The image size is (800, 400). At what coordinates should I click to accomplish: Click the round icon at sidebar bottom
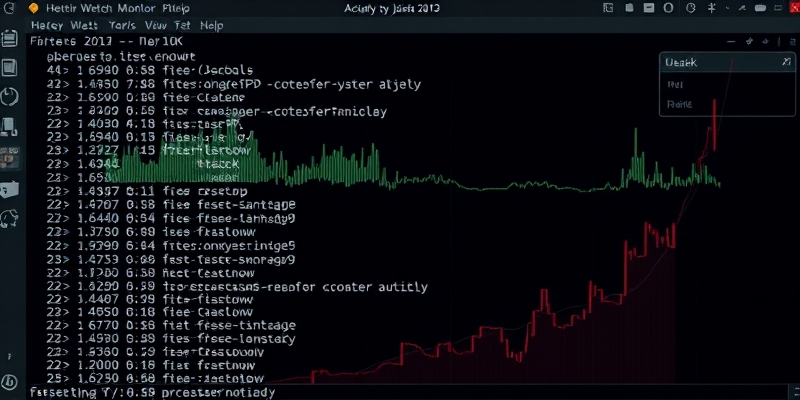[9, 382]
